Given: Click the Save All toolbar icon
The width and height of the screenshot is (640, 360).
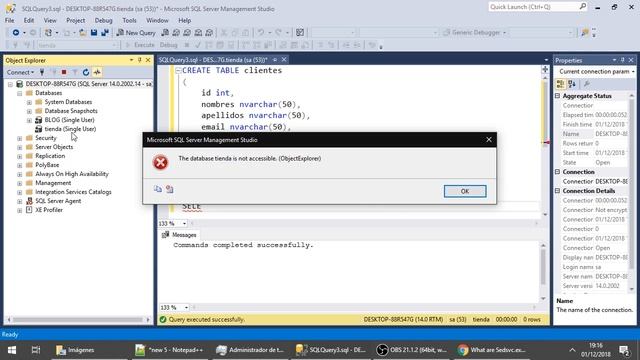Looking at the screenshot, I should coord(105,33).
